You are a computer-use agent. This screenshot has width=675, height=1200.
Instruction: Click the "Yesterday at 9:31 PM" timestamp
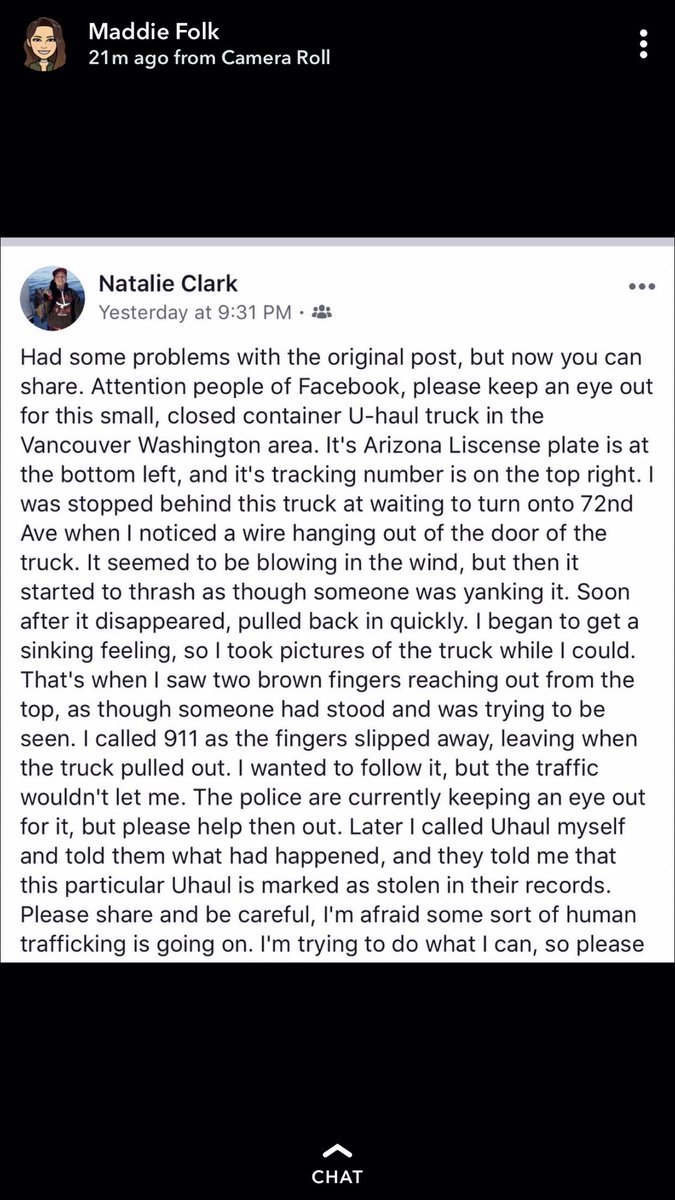point(194,312)
